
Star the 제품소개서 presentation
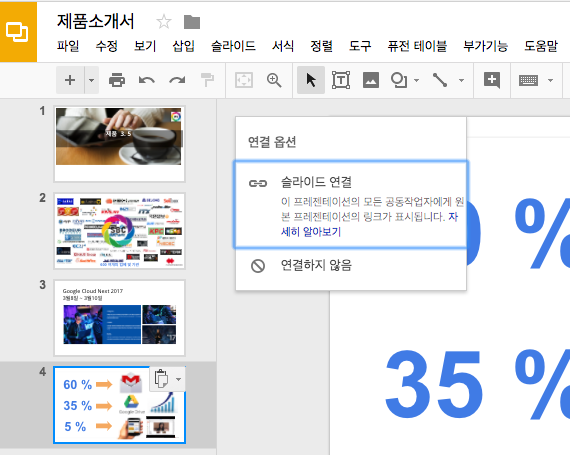pos(164,22)
